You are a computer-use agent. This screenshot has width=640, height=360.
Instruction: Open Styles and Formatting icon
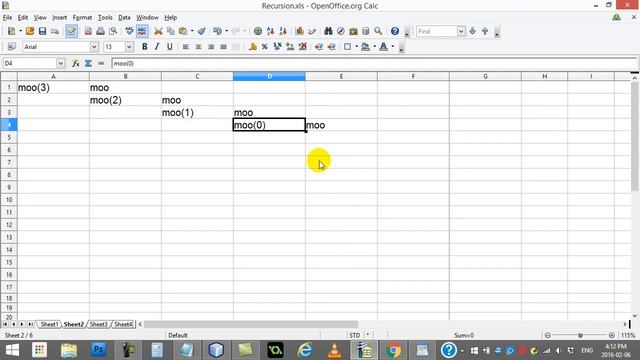(x=11, y=47)
